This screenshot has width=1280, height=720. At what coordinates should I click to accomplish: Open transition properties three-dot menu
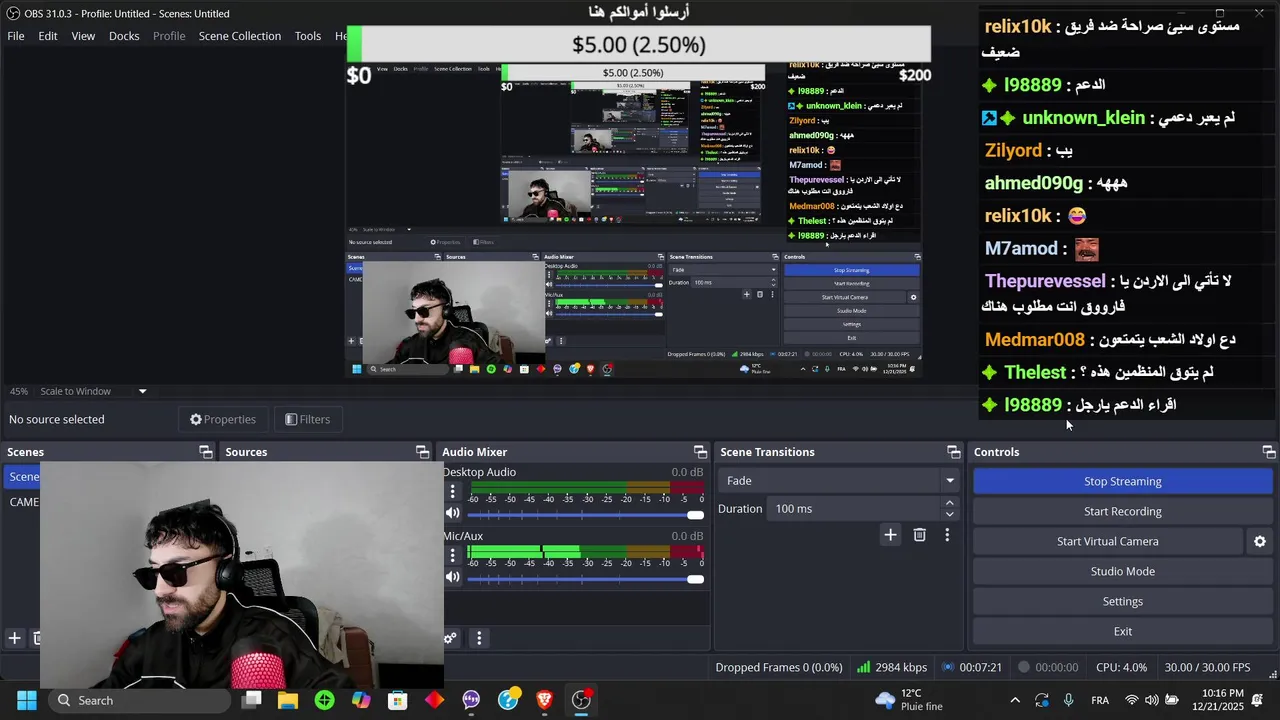947,535
